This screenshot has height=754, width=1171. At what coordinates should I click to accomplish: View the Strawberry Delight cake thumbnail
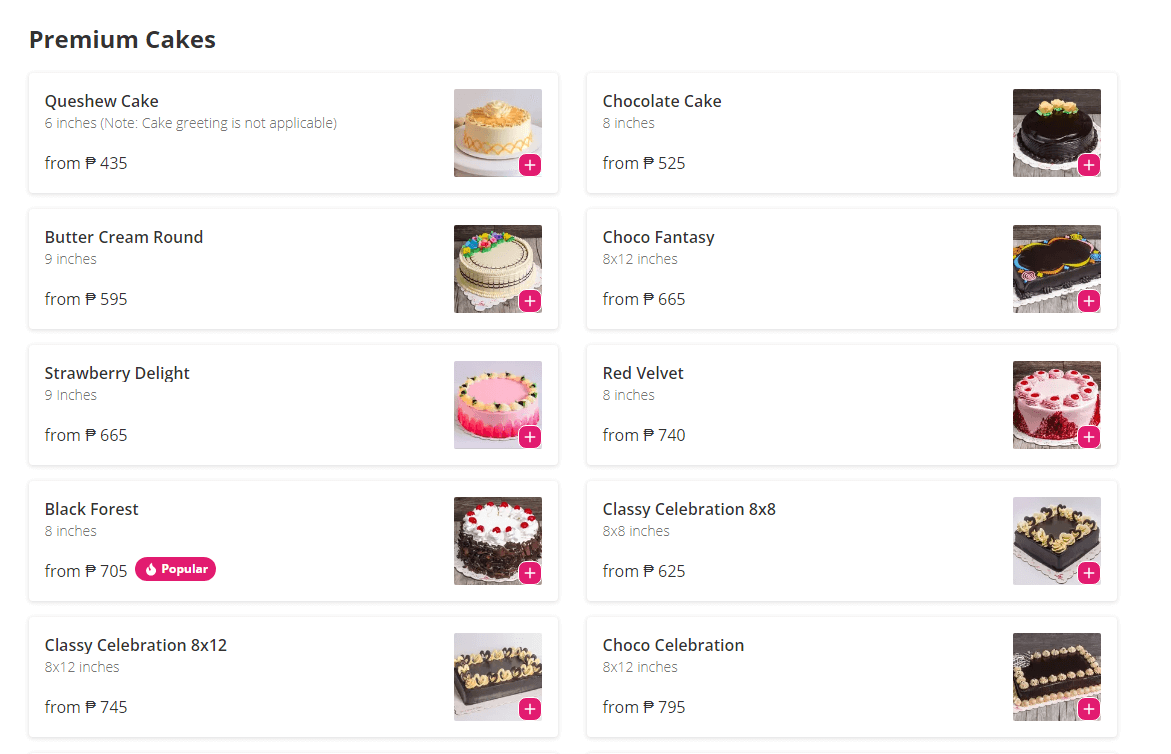497,405
